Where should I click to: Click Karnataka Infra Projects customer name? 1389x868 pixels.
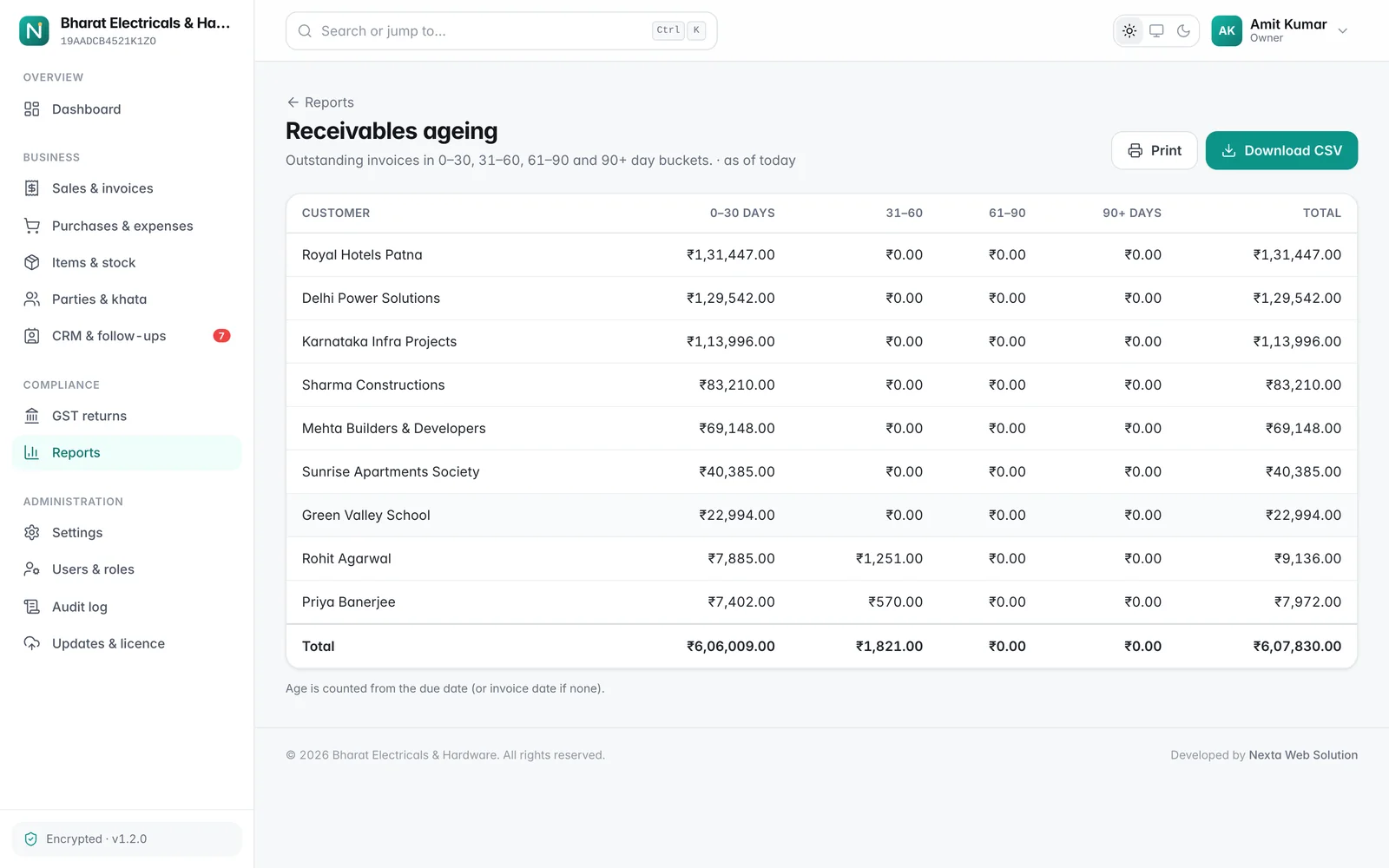[379, 341]
